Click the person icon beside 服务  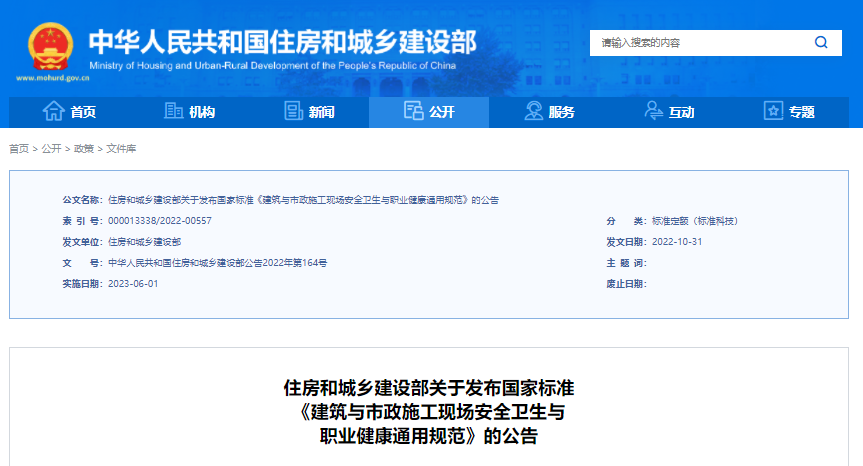click(x=533, y=111)
